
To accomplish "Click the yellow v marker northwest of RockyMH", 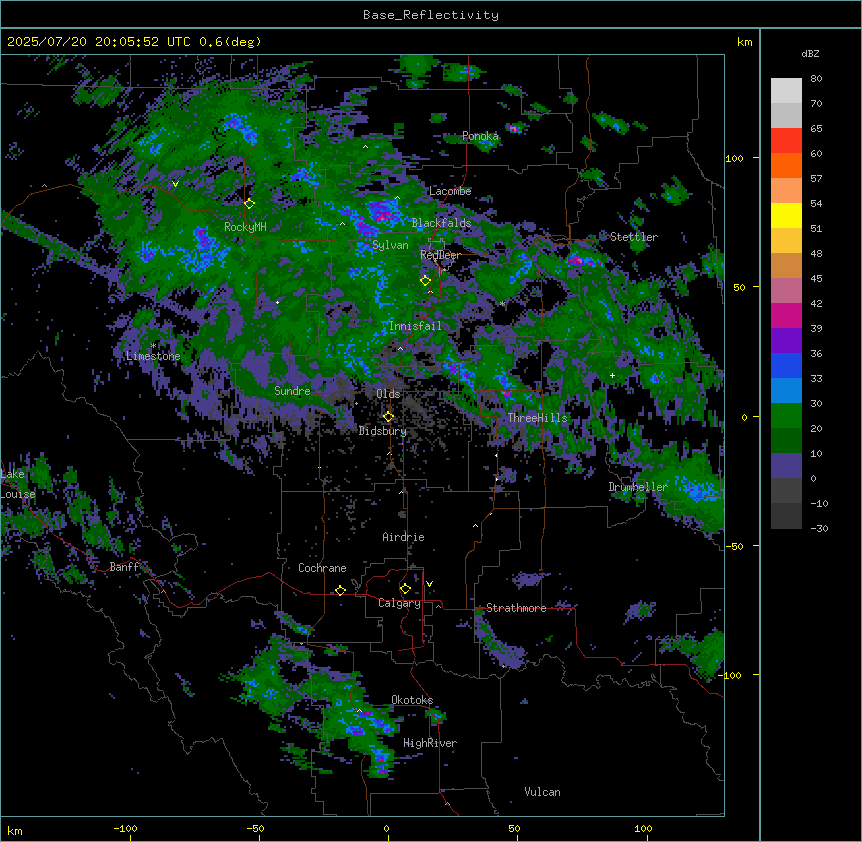I will coord(175,184).
